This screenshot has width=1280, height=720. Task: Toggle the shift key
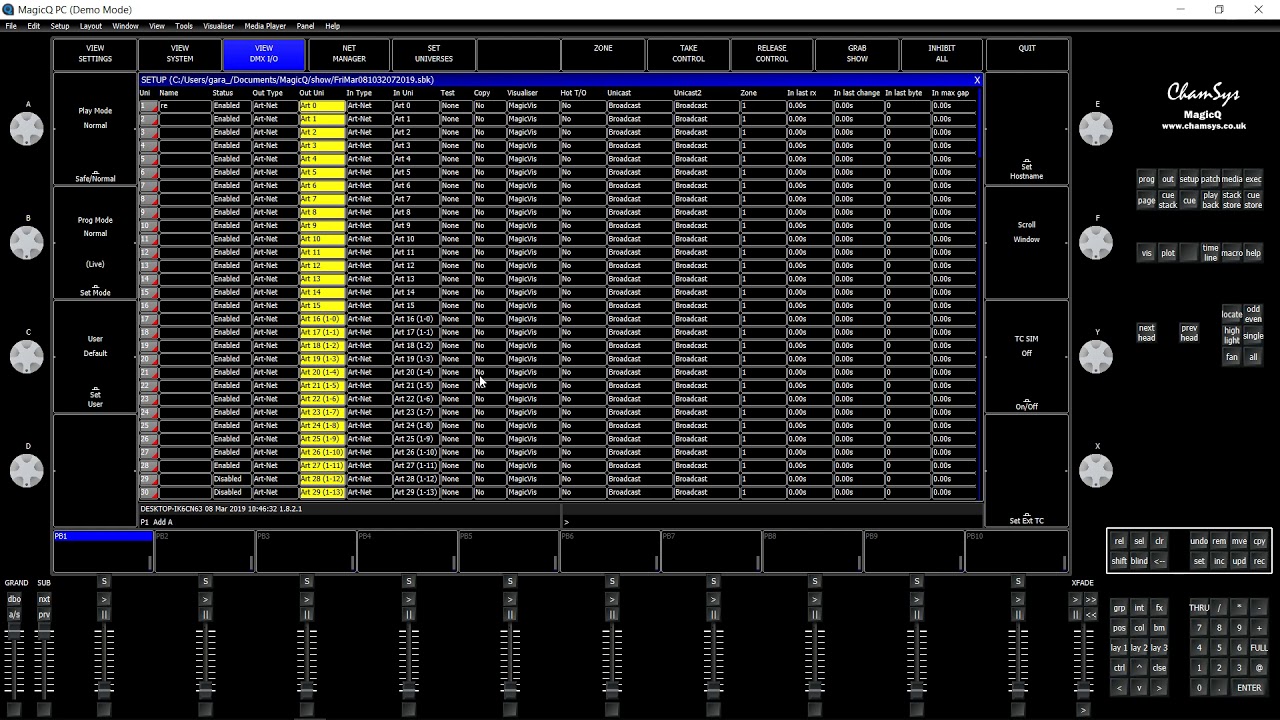point(1119,561)
